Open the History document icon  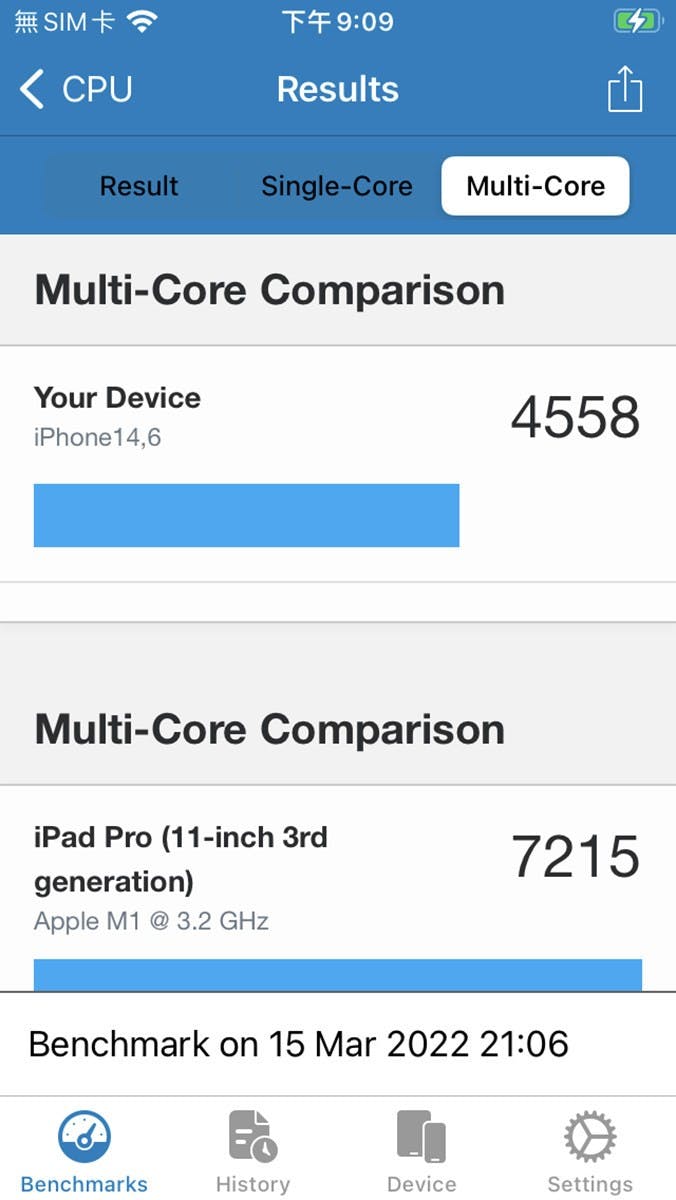(x=253, y=1138)
